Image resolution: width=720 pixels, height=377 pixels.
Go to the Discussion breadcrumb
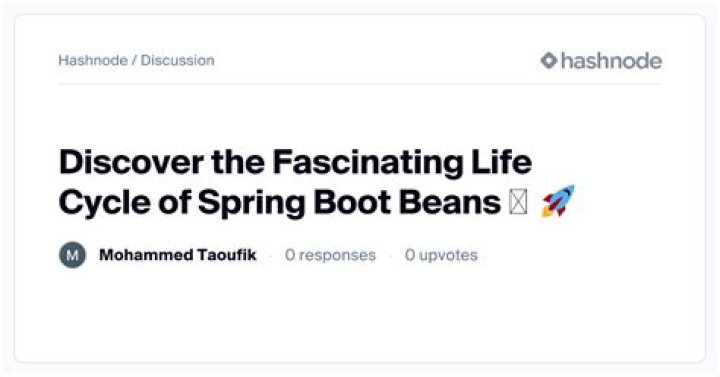point(177,60)
